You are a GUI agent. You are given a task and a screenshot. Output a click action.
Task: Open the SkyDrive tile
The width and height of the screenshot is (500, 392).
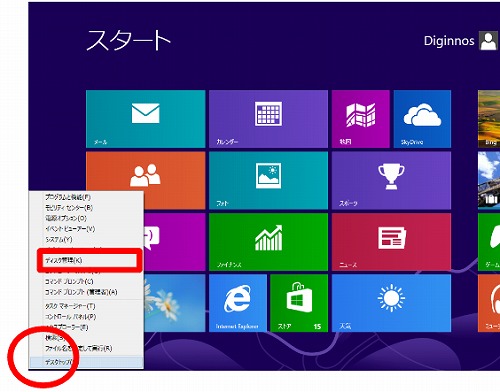[422, 119]
